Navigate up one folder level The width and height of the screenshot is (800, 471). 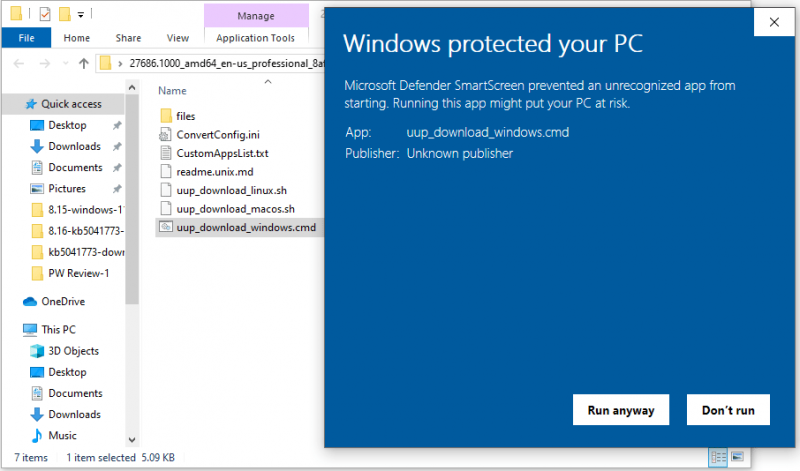[84, 64]
